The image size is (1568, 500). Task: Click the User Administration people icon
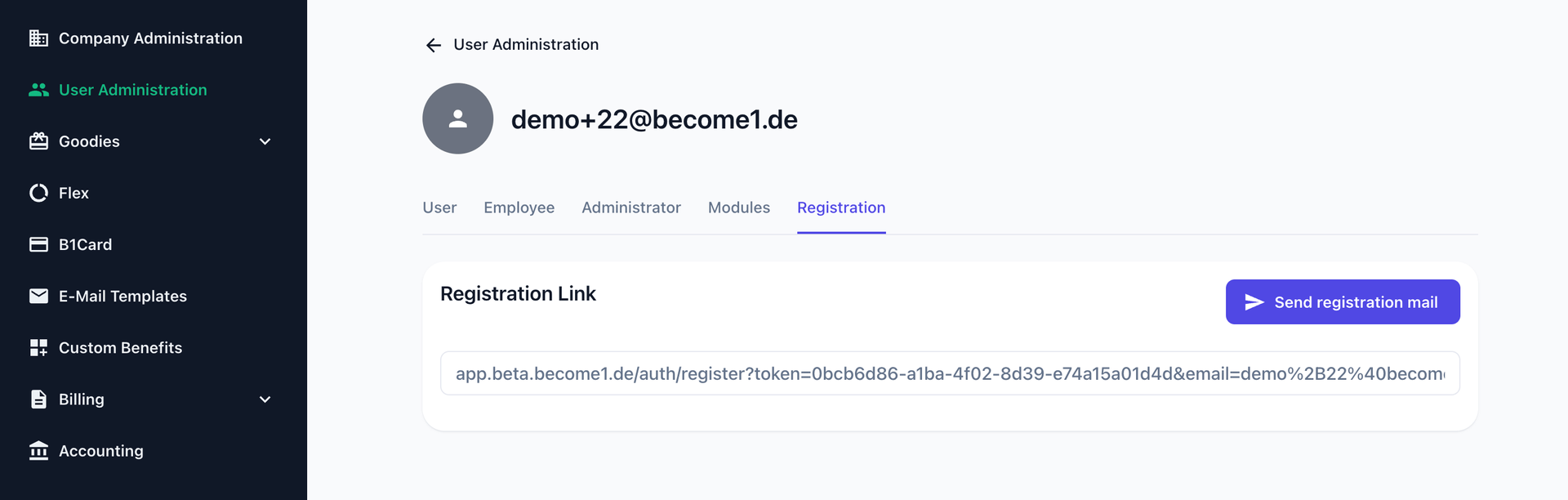coord(38,90)
